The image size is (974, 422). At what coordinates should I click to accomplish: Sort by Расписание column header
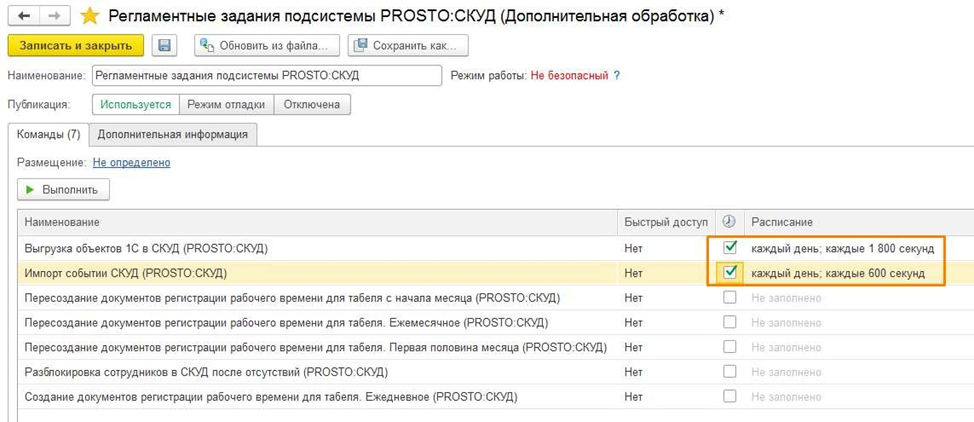click(x=782, y=221)
